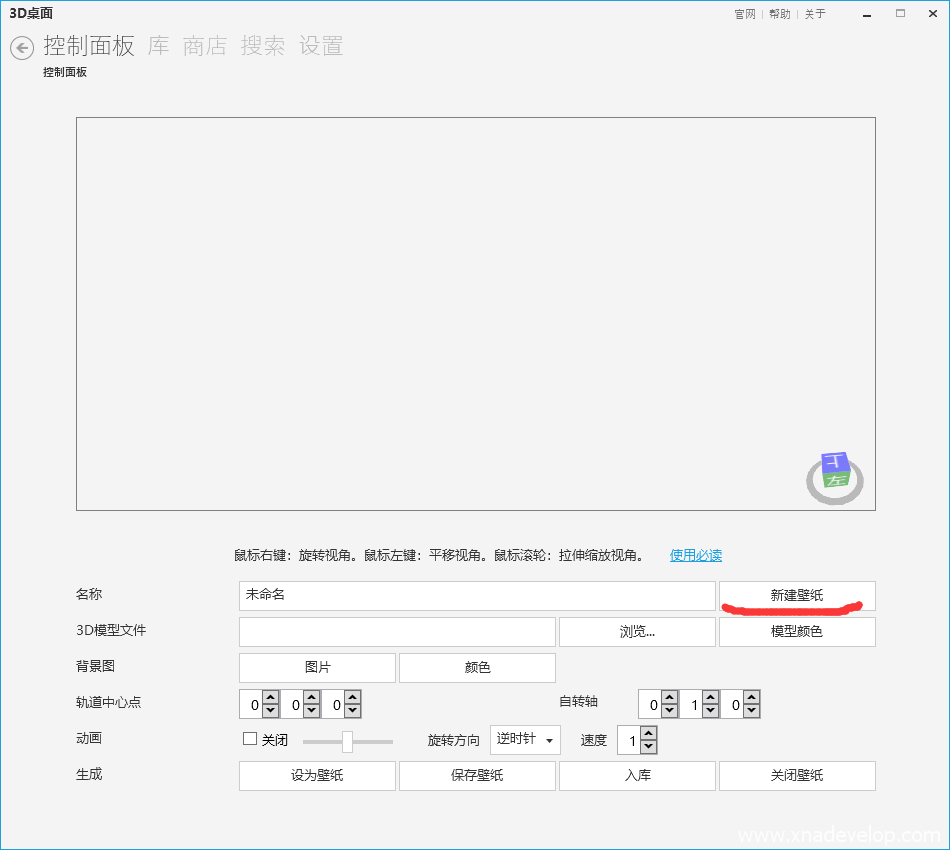
Task: Click the 新建壁纸 button
Action: (x=797, y=595)
